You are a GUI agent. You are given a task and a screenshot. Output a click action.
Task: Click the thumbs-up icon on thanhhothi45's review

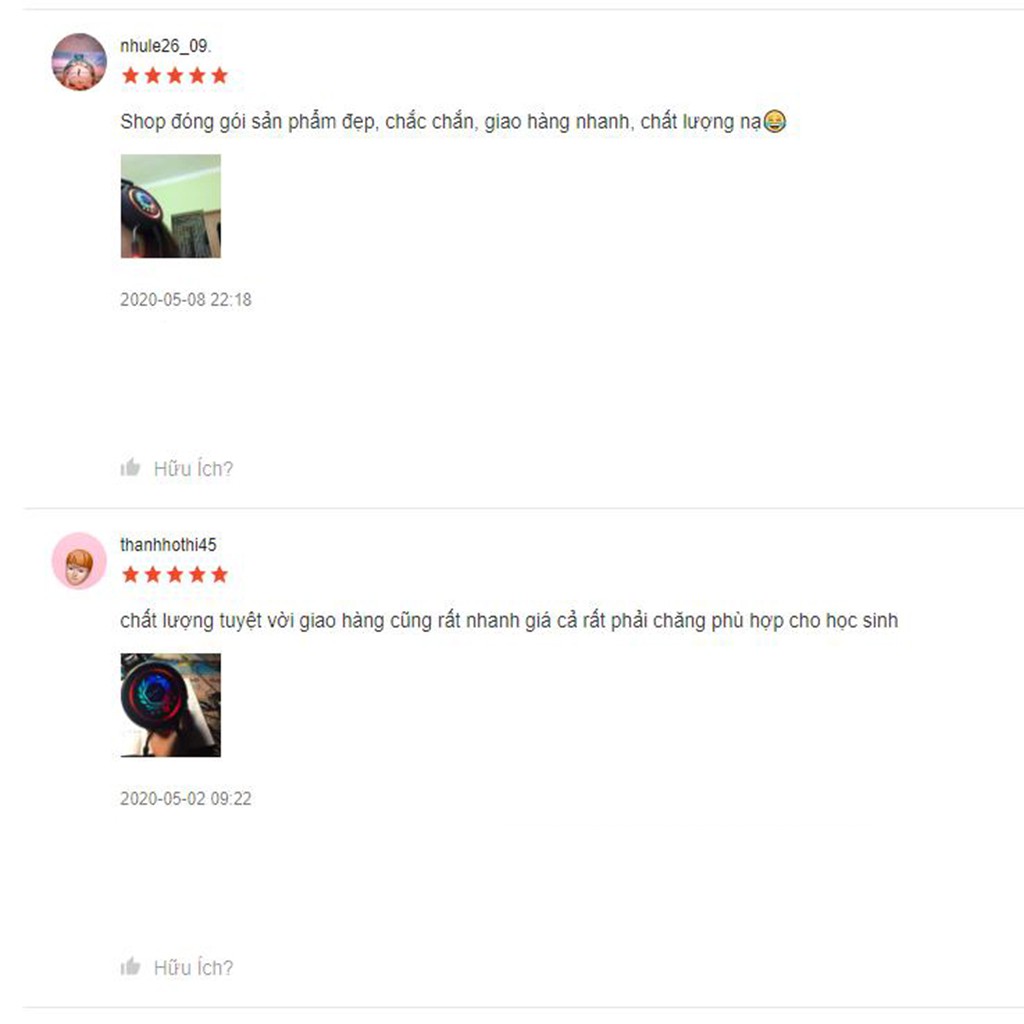click(x=131, y=966)
